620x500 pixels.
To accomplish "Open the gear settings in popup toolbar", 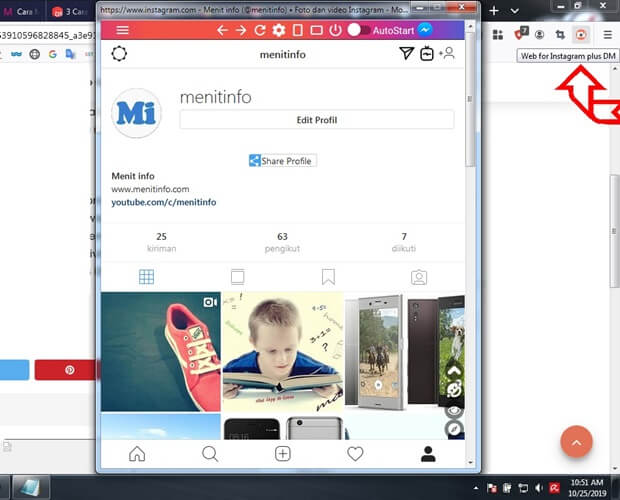I will 279,30.
